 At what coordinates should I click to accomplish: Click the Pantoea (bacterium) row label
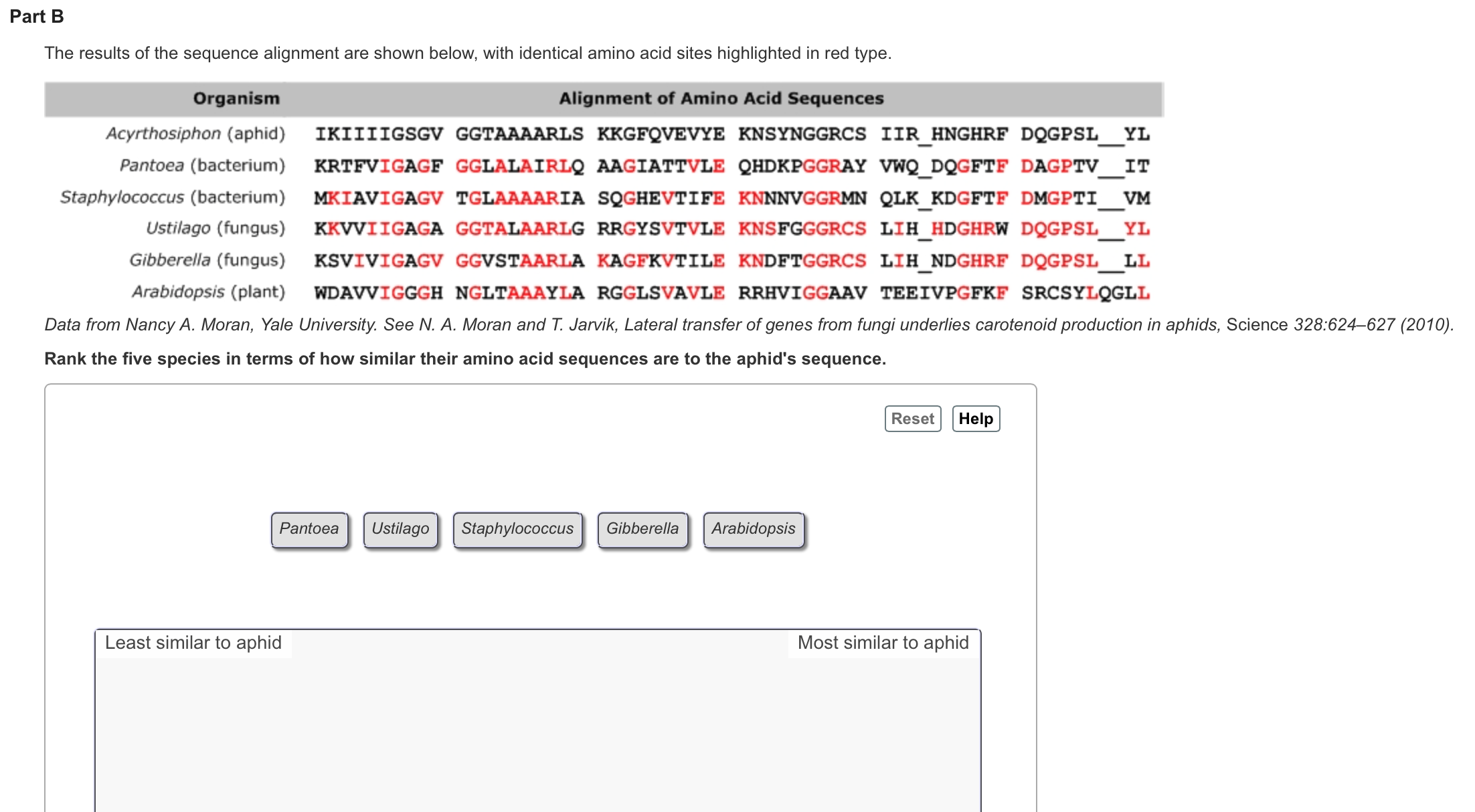[202, 165]
